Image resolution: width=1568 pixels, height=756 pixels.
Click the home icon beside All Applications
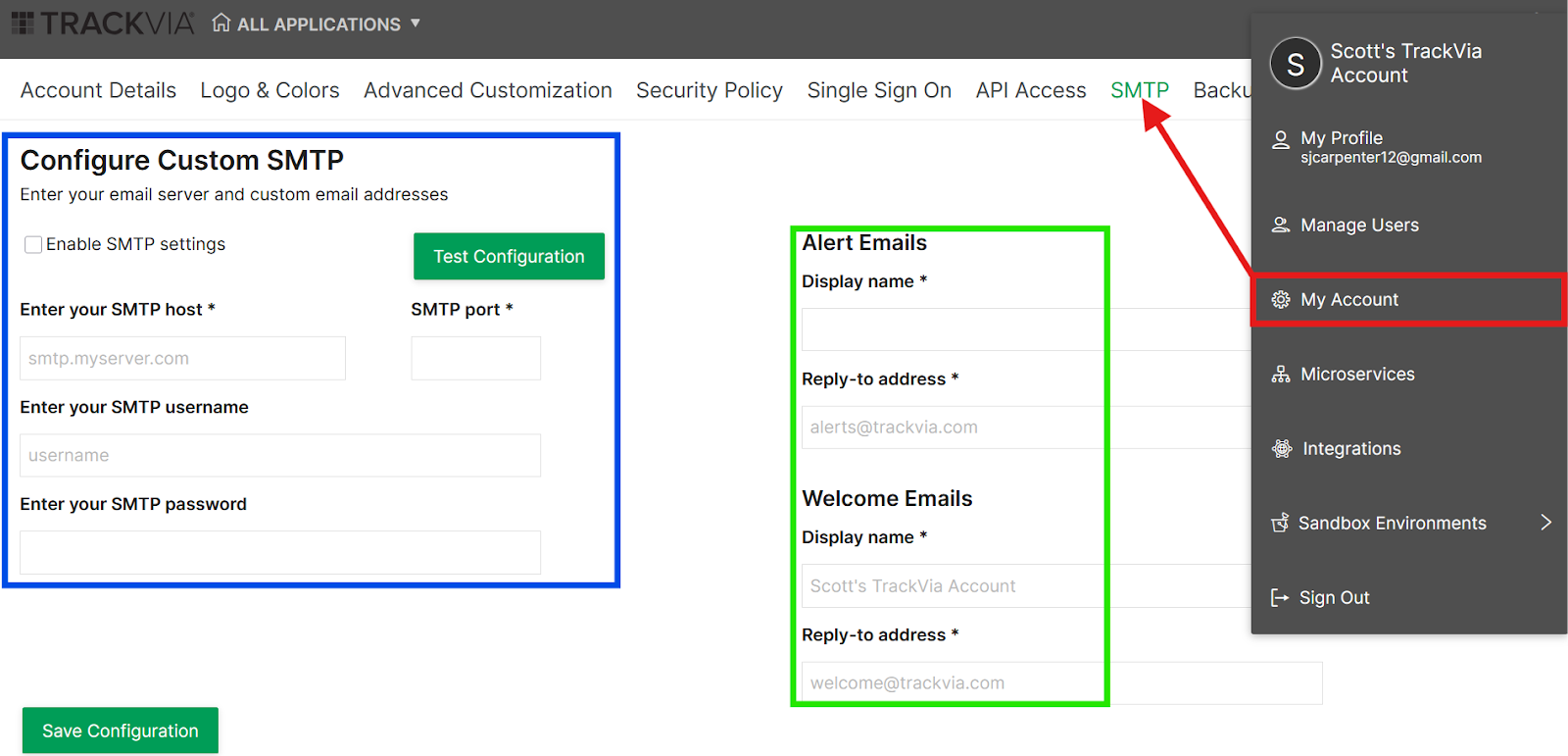click(x=221, y=23)
